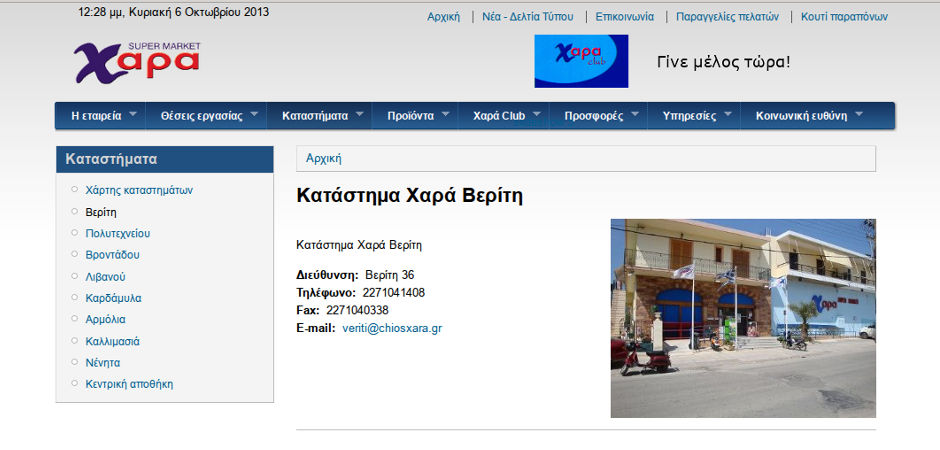The image size is (940, 450).
Task: Go to Αρχική in top links
Action: (443, 17)
